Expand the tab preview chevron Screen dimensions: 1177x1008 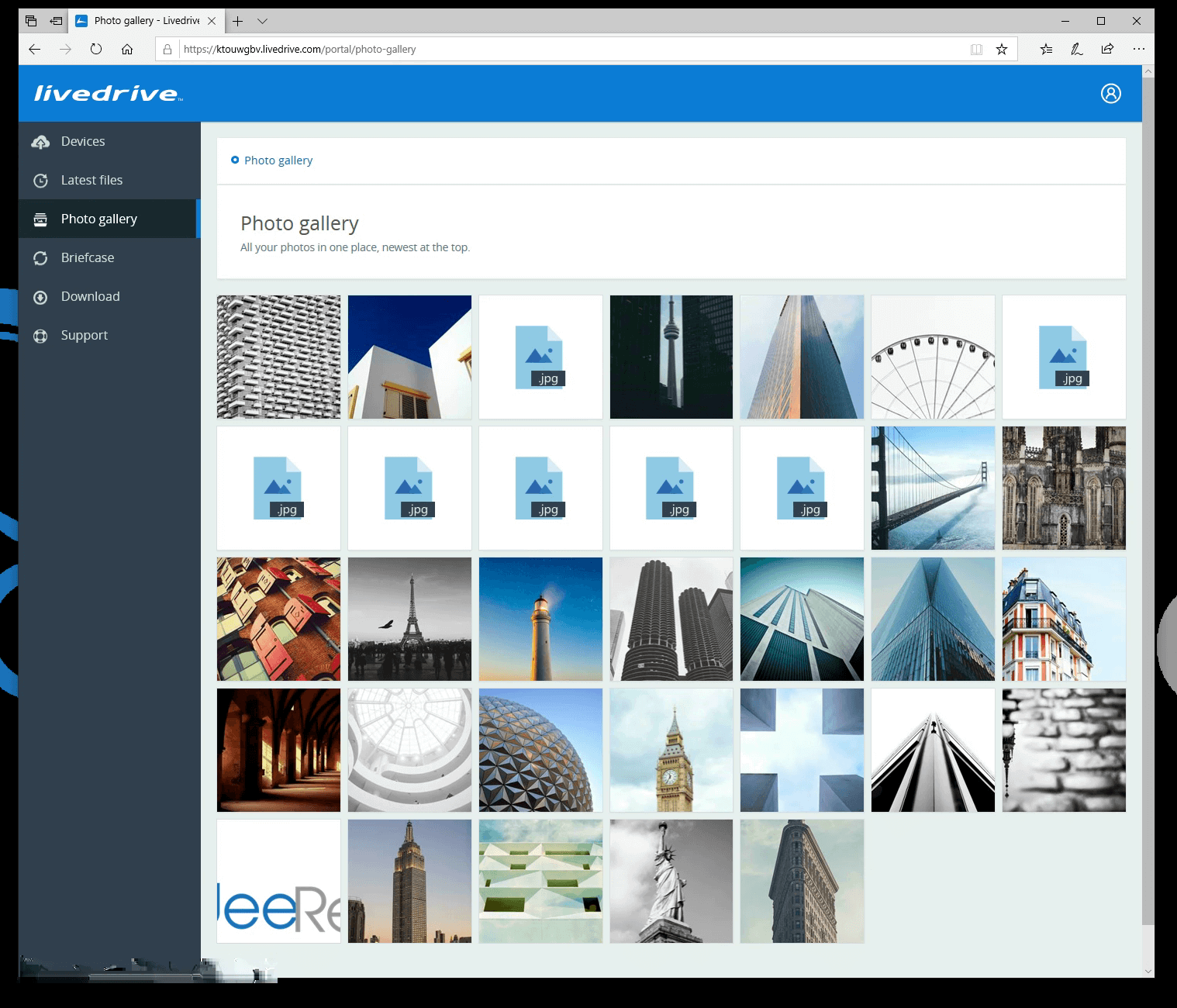[x=262, y=21]
